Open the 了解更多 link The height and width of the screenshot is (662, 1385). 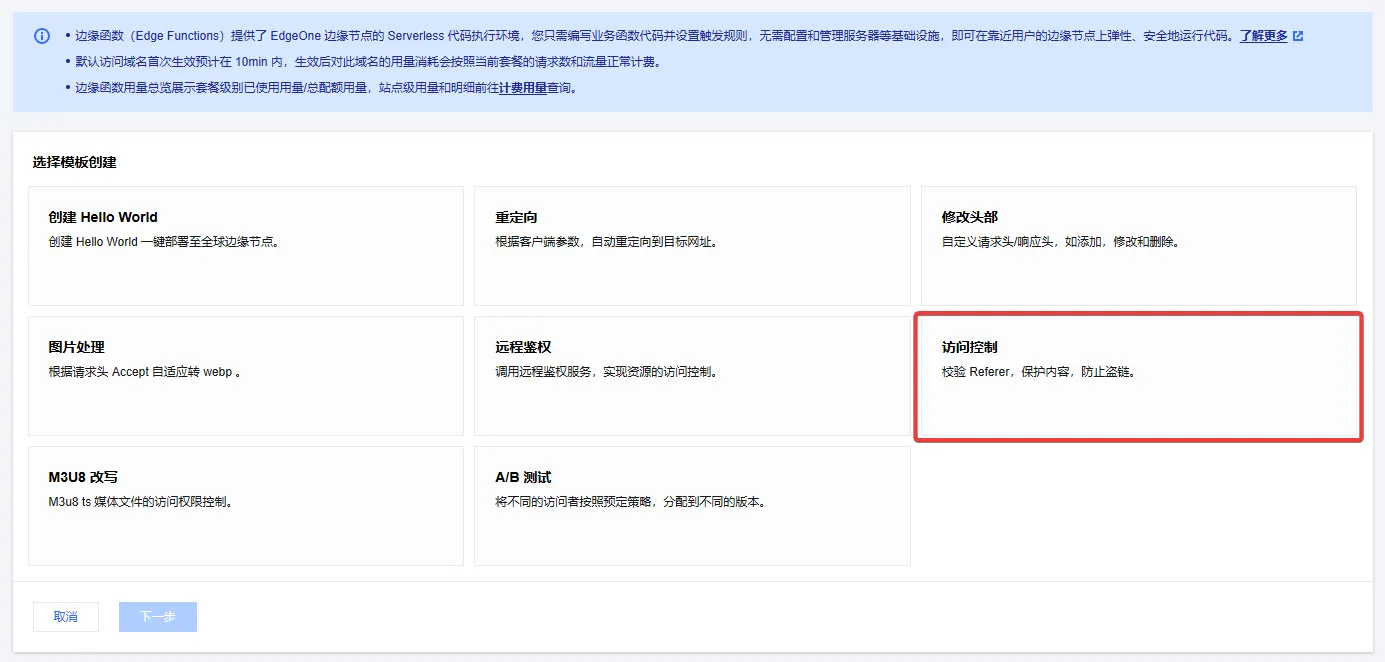[1264, 36]
